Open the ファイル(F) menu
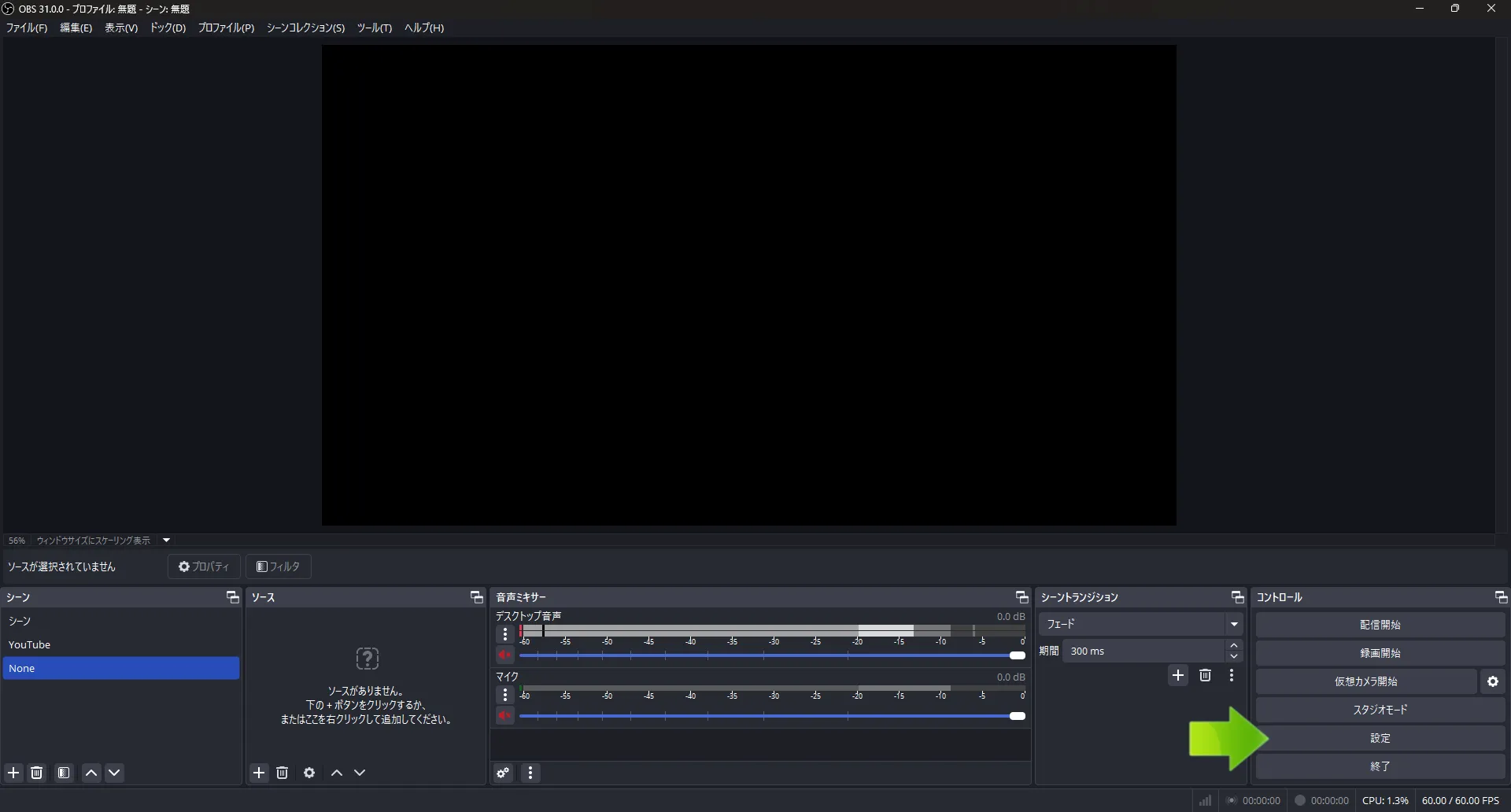Screen dimensions: 1511x812 pyautogui.click(x=27, y=28)
